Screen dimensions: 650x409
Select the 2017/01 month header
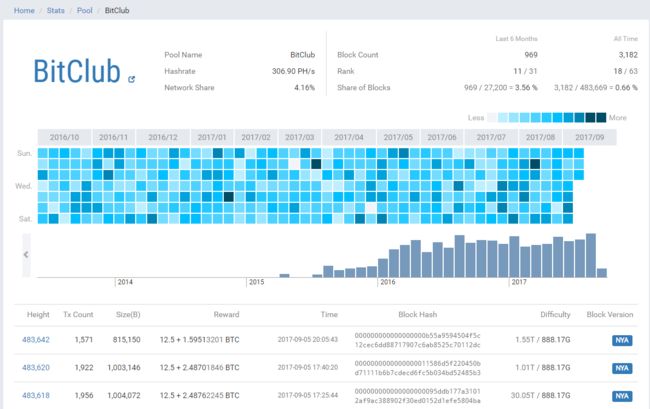click(212, 137)
